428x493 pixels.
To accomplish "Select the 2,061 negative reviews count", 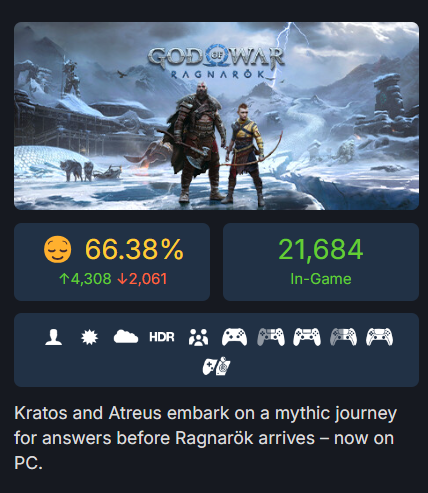I will point(142,279).
